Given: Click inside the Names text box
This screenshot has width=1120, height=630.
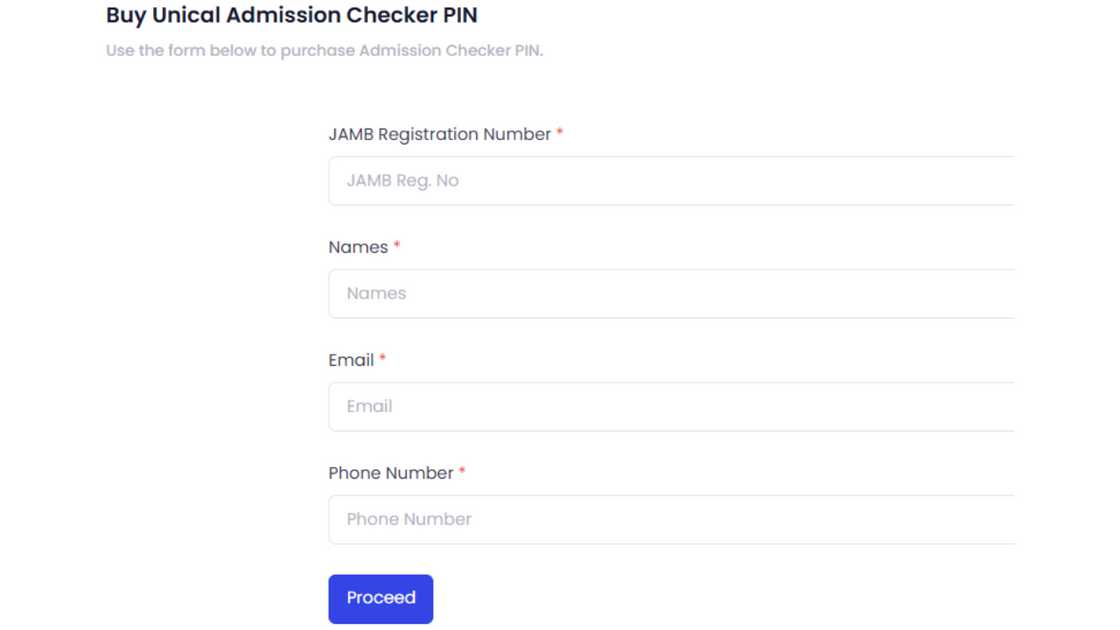Looking at the screenshot, I should pos(670,293).
